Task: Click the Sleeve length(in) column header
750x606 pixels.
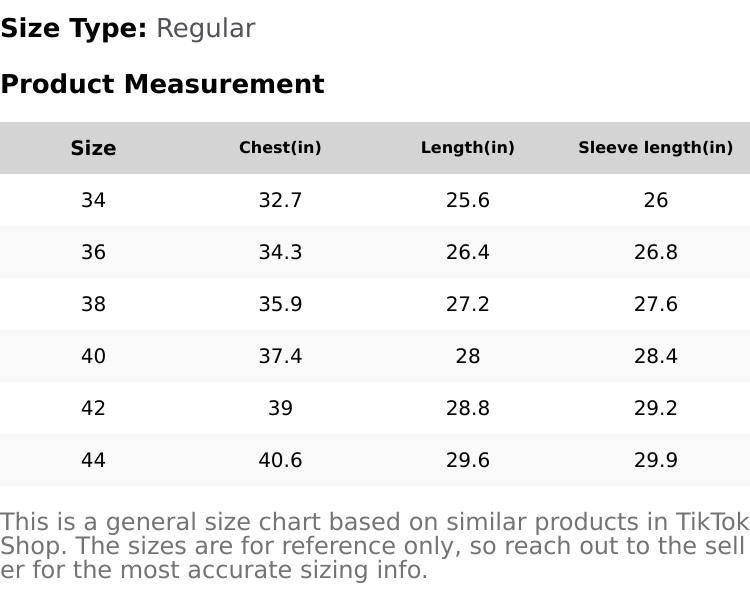Action: [655, 148]
